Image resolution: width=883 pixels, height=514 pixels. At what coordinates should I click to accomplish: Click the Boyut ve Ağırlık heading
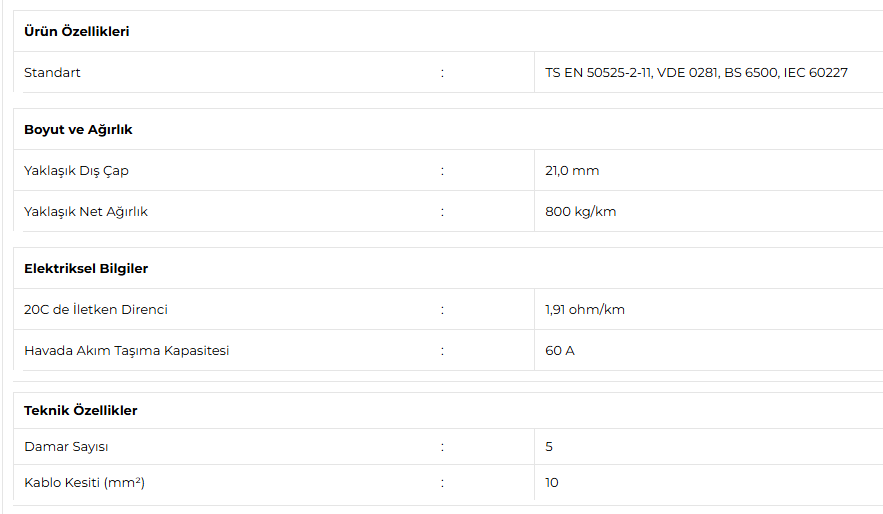78,129
